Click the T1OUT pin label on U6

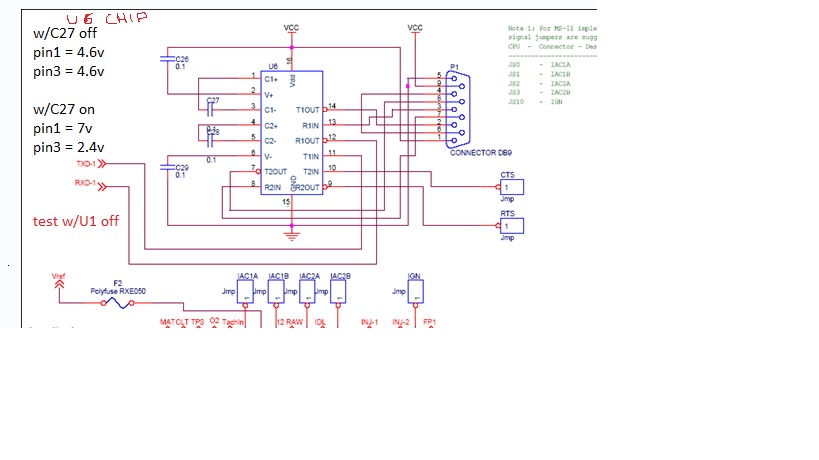(x=308, y=110)
